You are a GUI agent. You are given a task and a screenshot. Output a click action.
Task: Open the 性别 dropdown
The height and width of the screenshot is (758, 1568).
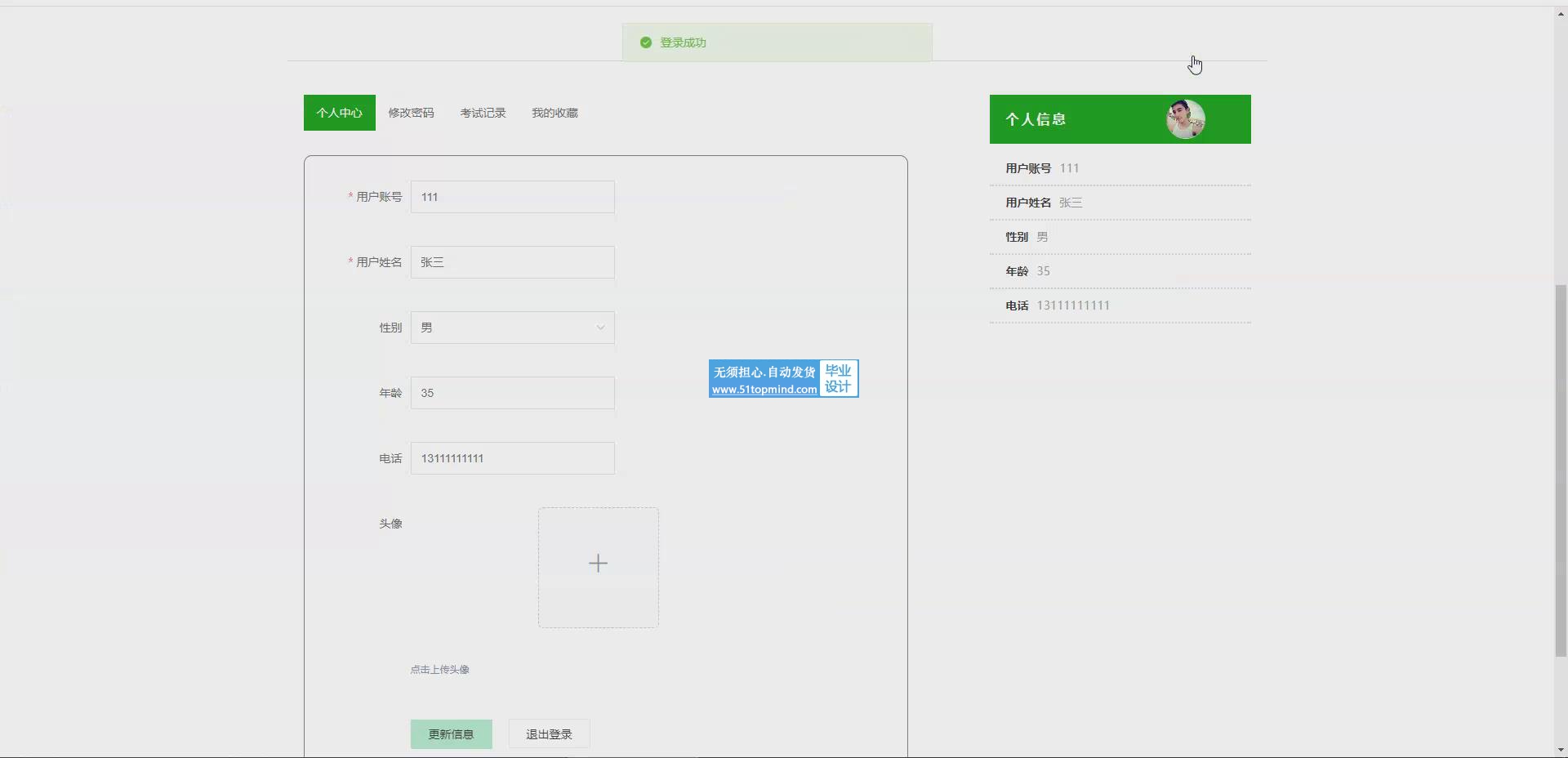(x=512, y=328)
